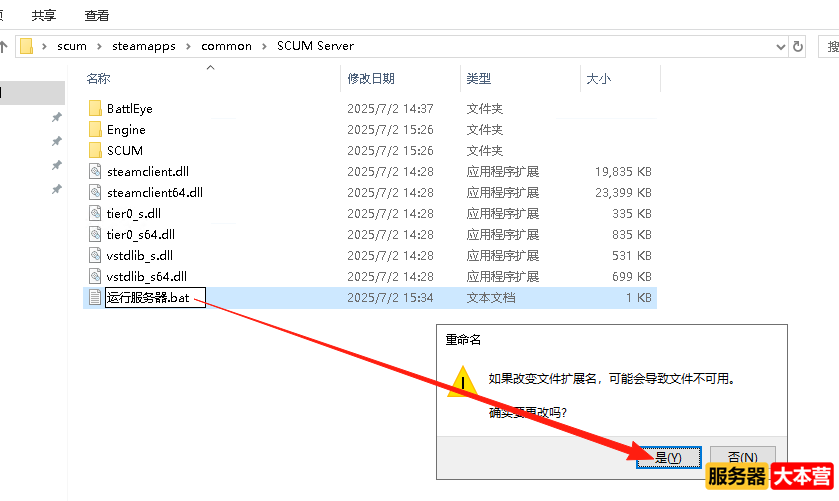This screenshot has height=501, width=839.
Task: Expand chevron after common breadcrumb
Action: click(264, 47)
